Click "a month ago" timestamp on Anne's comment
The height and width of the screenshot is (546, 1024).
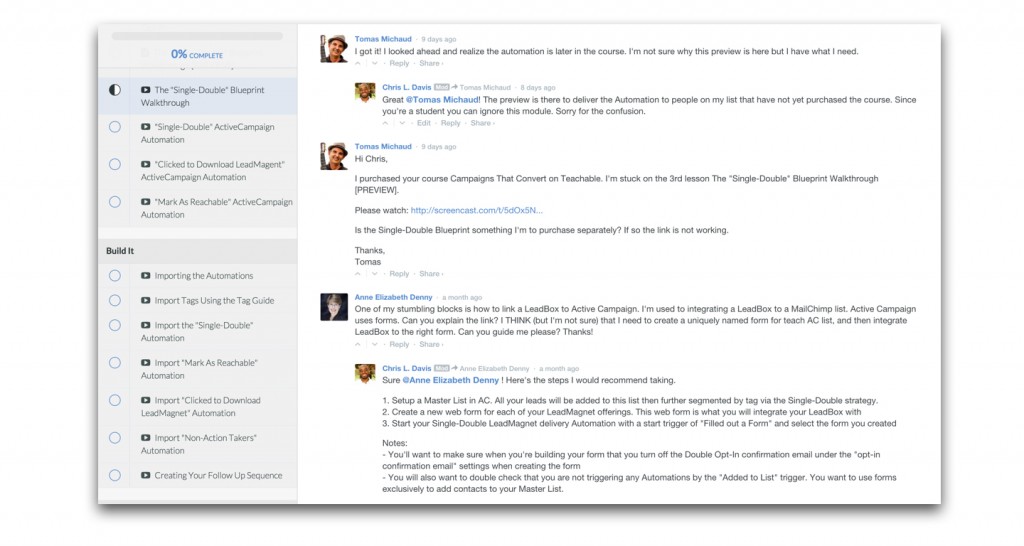coord(462,298)
